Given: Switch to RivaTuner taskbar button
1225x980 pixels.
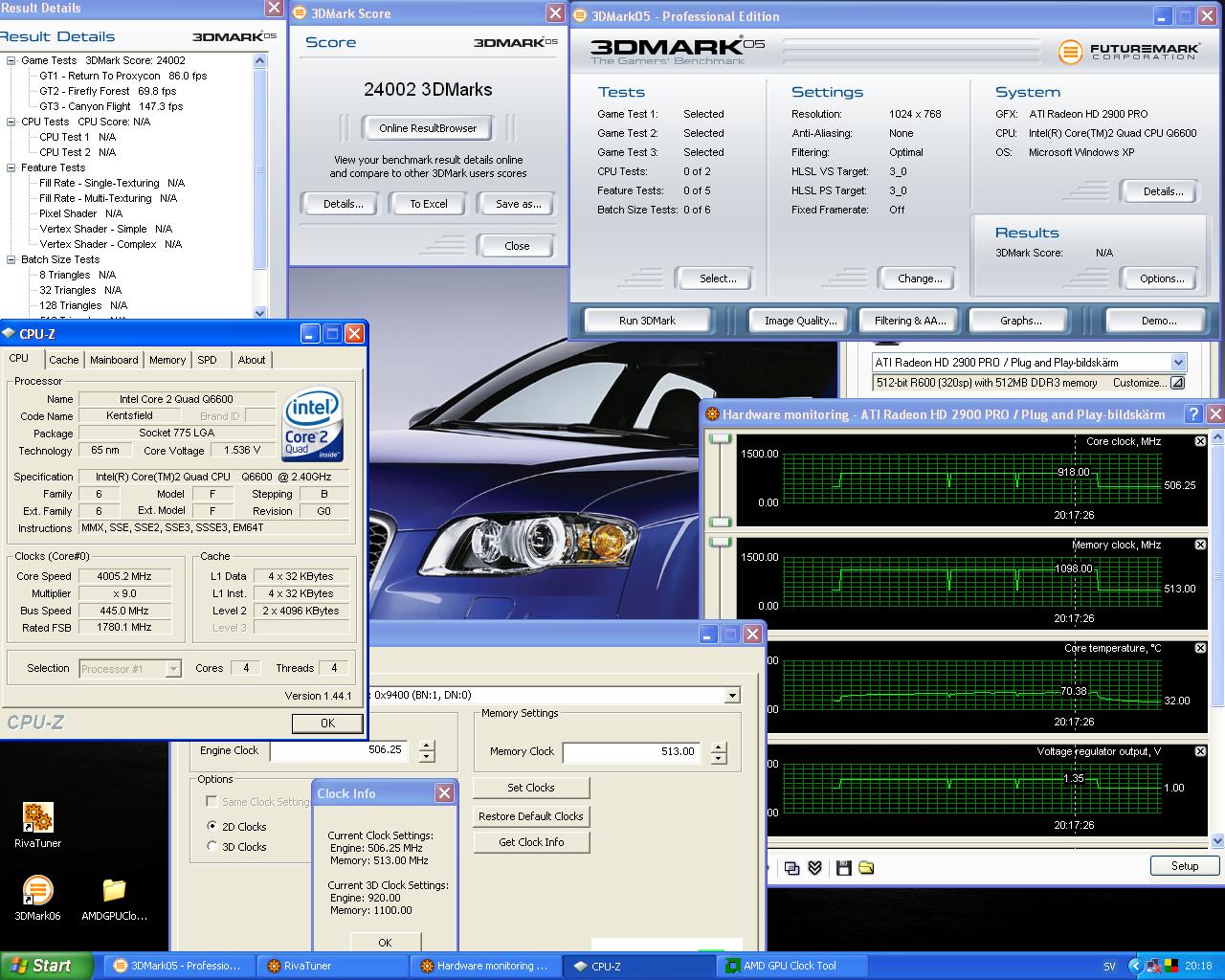Looking at the screenshot, I should [334, 967].
